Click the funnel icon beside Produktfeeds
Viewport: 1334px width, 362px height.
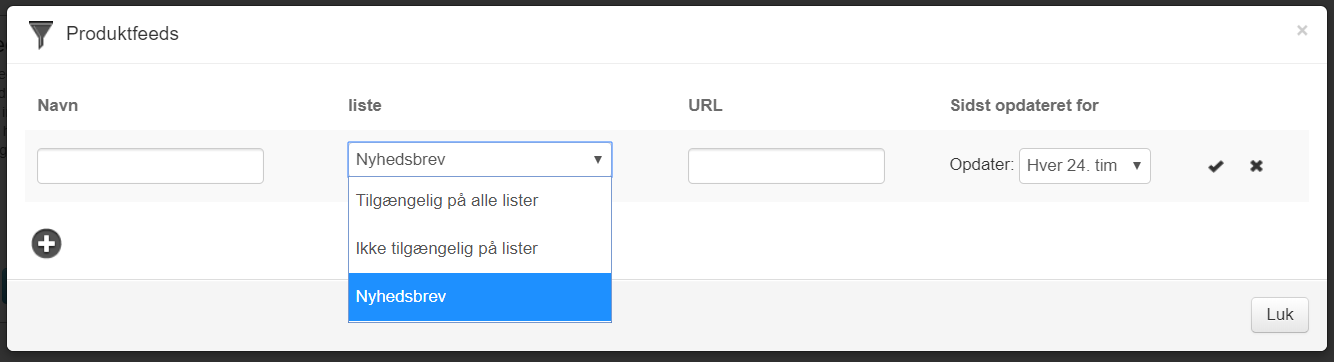pyautogui.click(x=40, y=35)
